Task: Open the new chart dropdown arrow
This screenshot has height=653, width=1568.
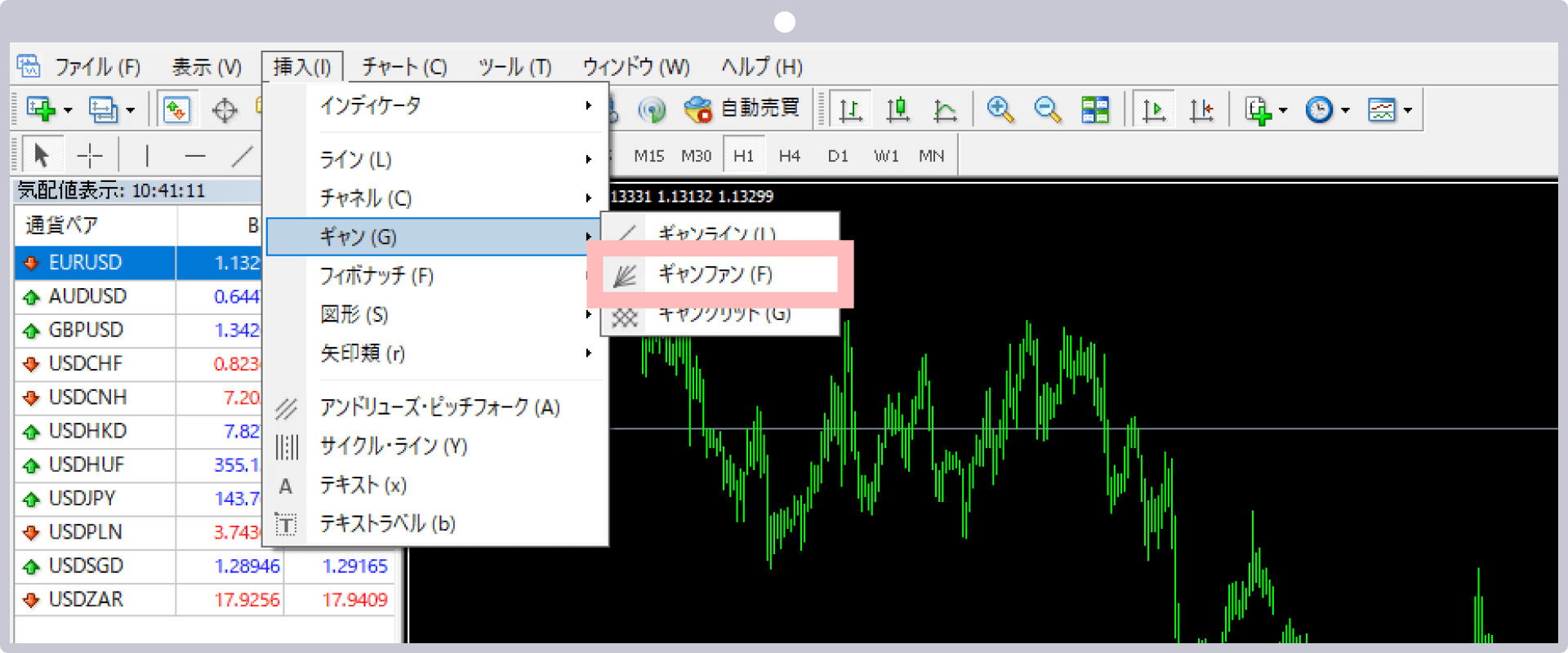Action: click(x=68, y=110)
